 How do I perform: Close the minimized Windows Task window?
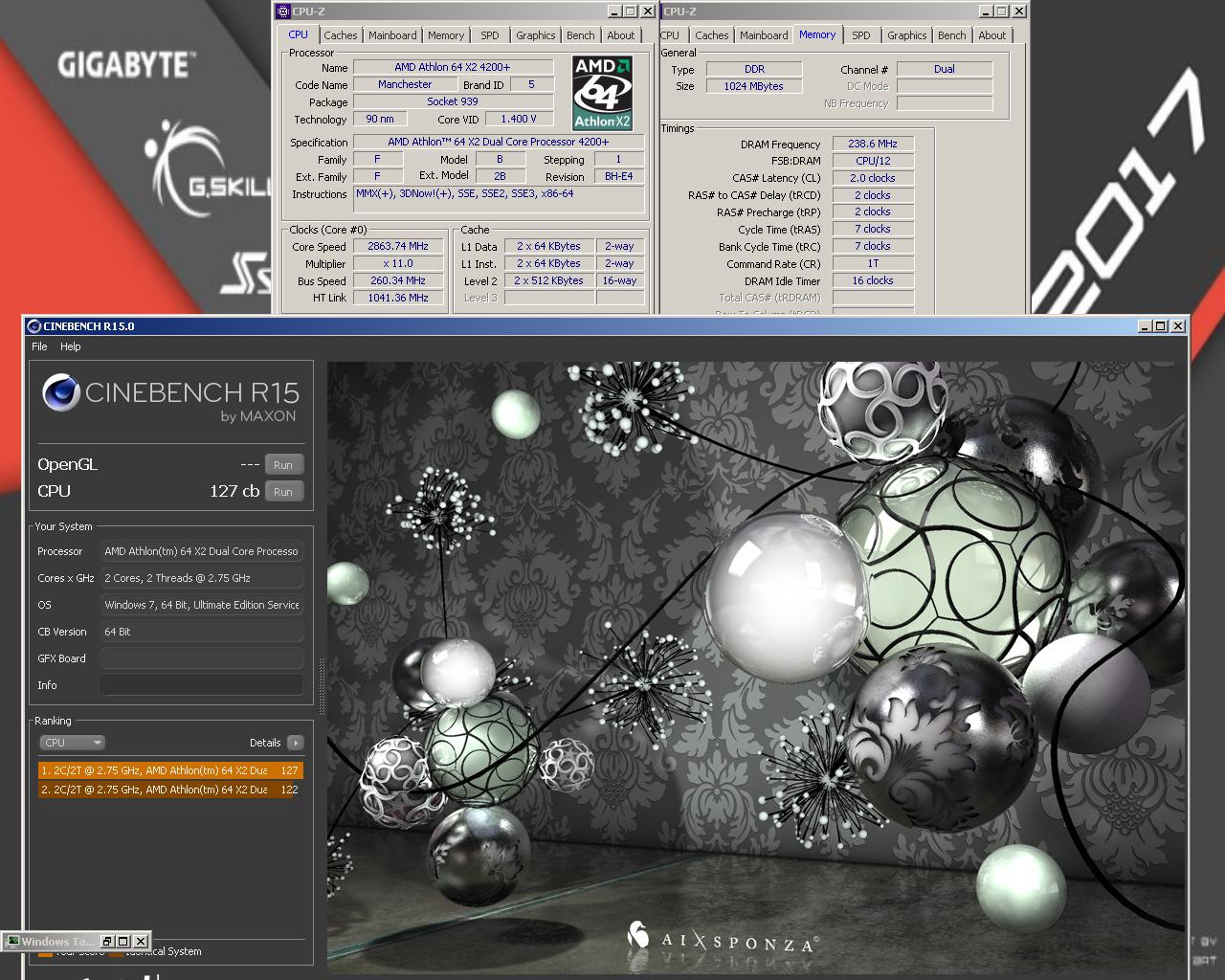[x=141, y=941]
